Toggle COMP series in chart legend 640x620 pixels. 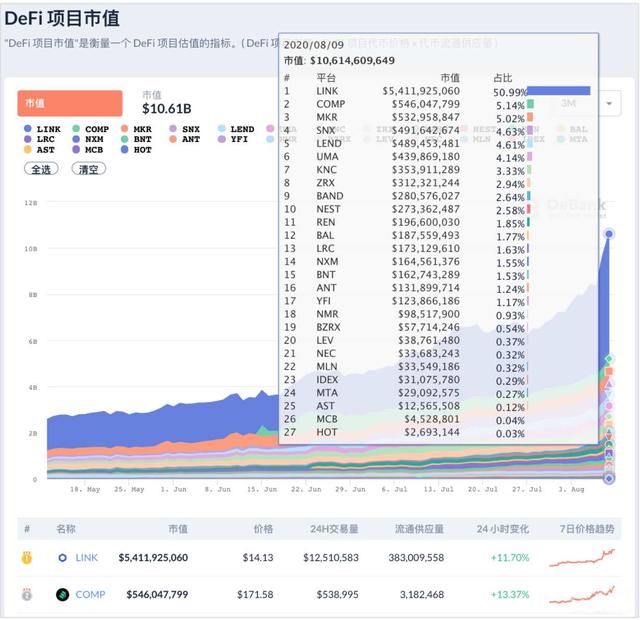[x=91, y=129]
